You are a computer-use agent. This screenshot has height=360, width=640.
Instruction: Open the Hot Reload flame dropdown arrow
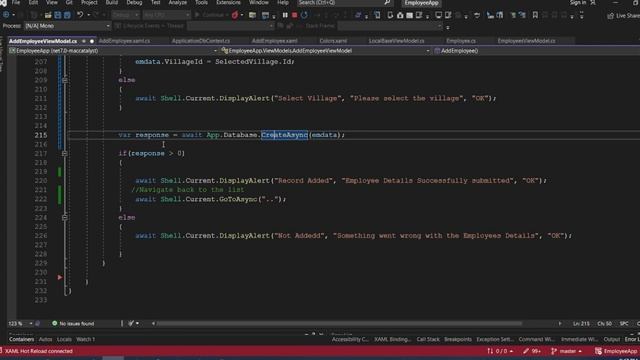point(242,16)
